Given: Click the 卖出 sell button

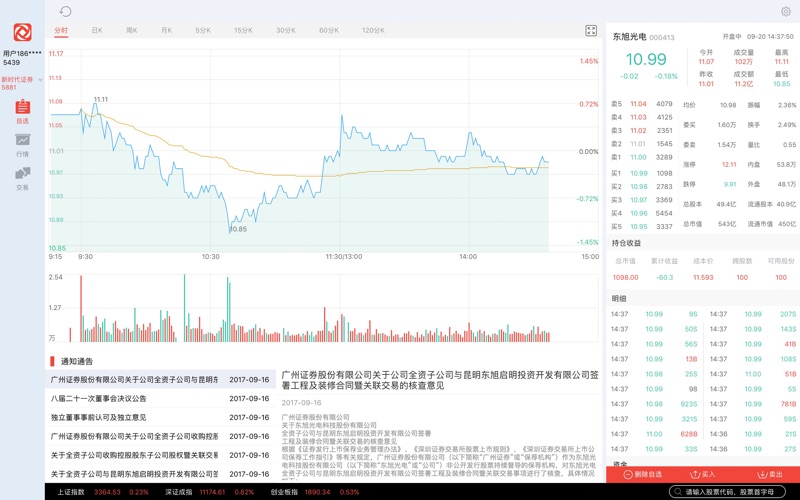Looking at the screenshot, I should pos(771,474).
